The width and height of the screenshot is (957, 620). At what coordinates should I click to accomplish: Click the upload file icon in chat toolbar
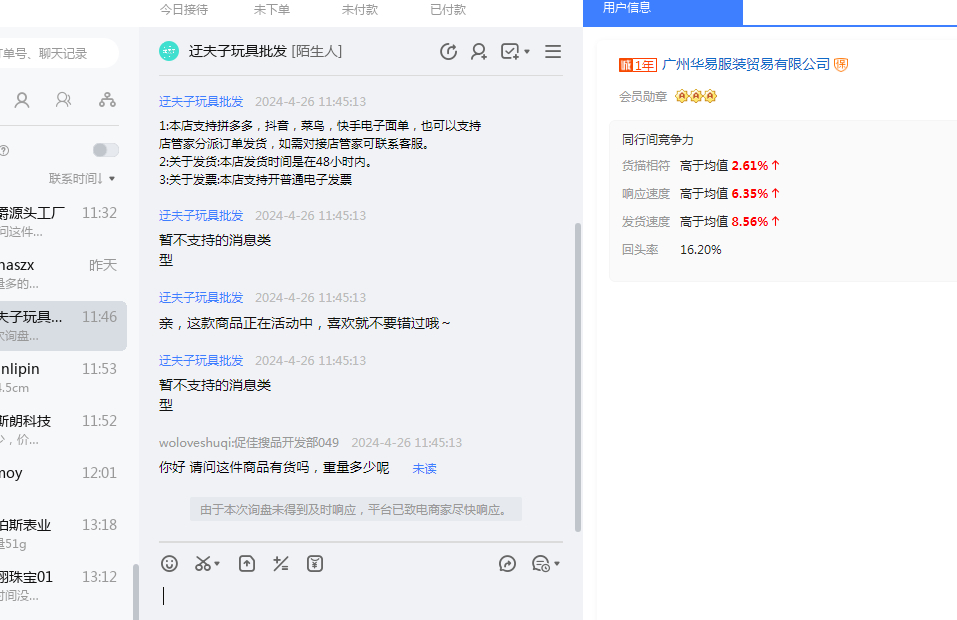click(247, 564)
